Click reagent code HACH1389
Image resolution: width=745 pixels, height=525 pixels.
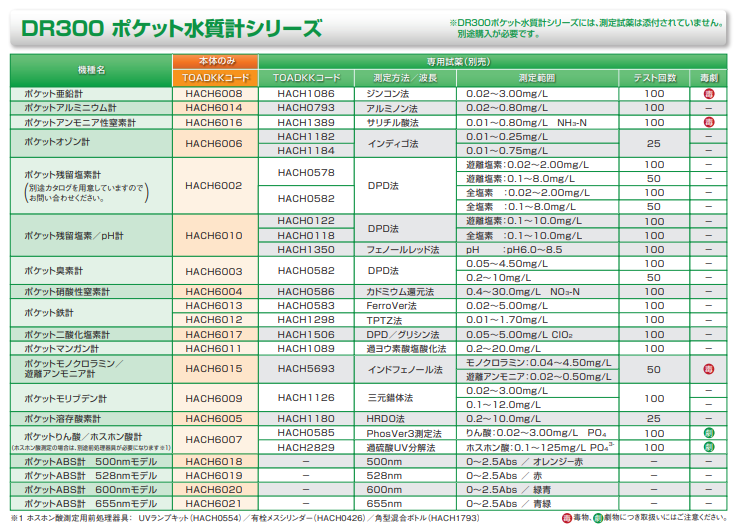coord(306,122)
